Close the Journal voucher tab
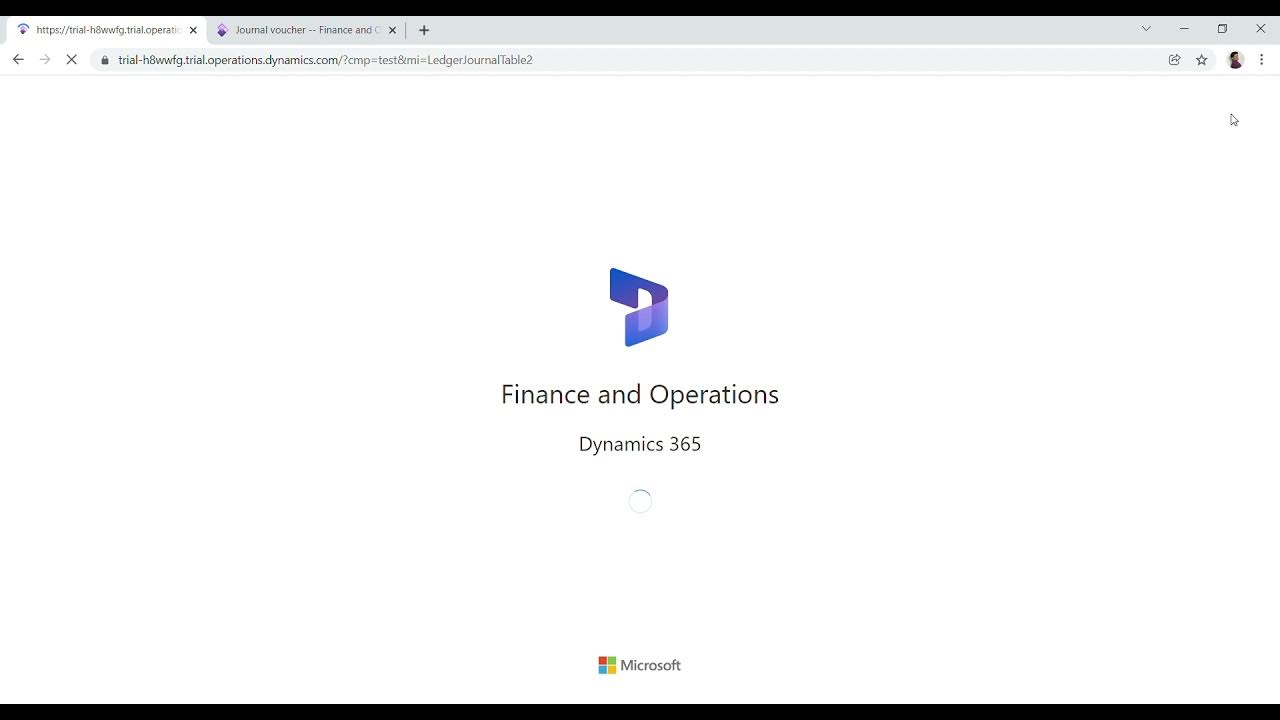The width and height of the screenshot is (1280, 720). tap(392, 30)
